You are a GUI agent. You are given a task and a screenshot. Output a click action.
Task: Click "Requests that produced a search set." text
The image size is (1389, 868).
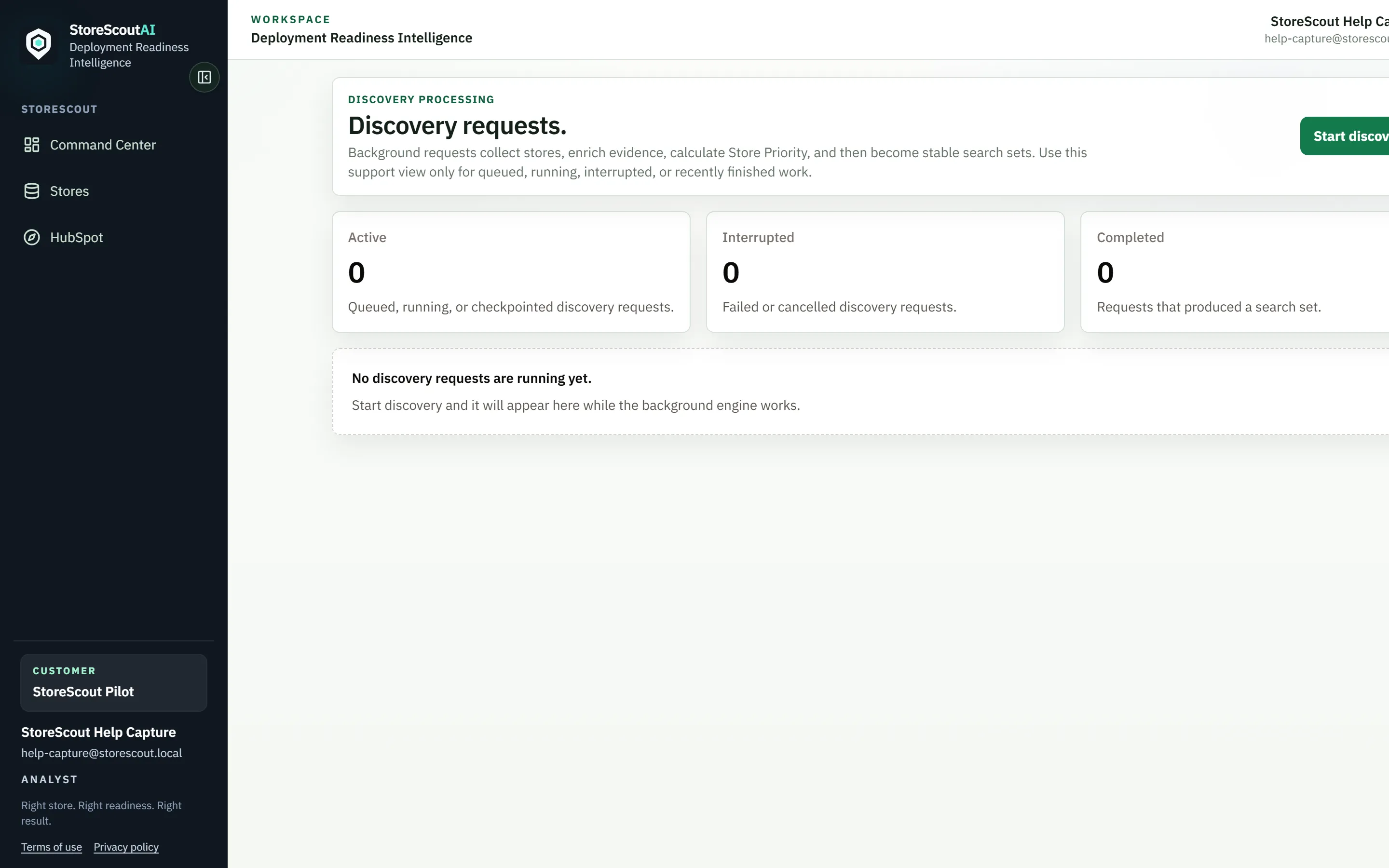(1209, 307)
